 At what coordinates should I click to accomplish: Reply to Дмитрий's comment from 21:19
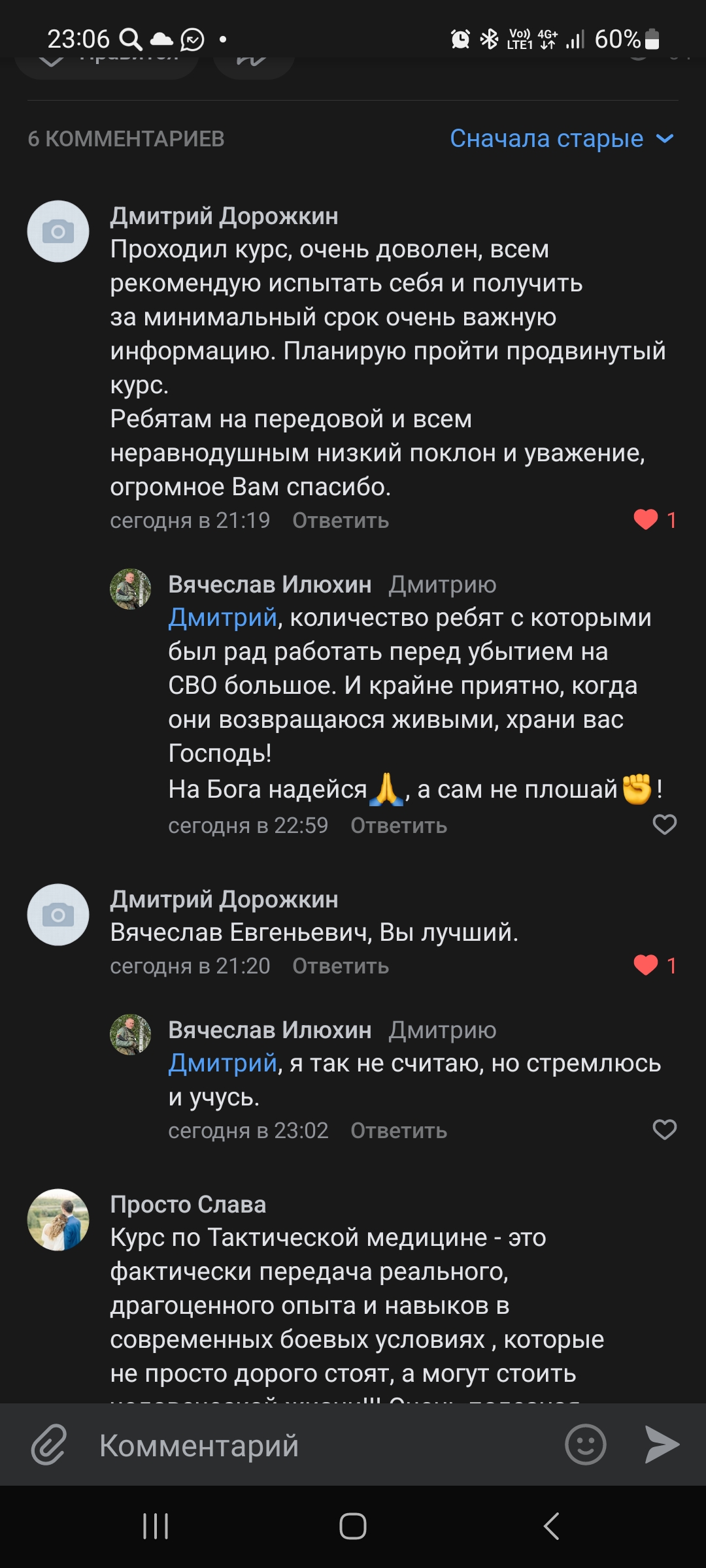pos(341,521)
